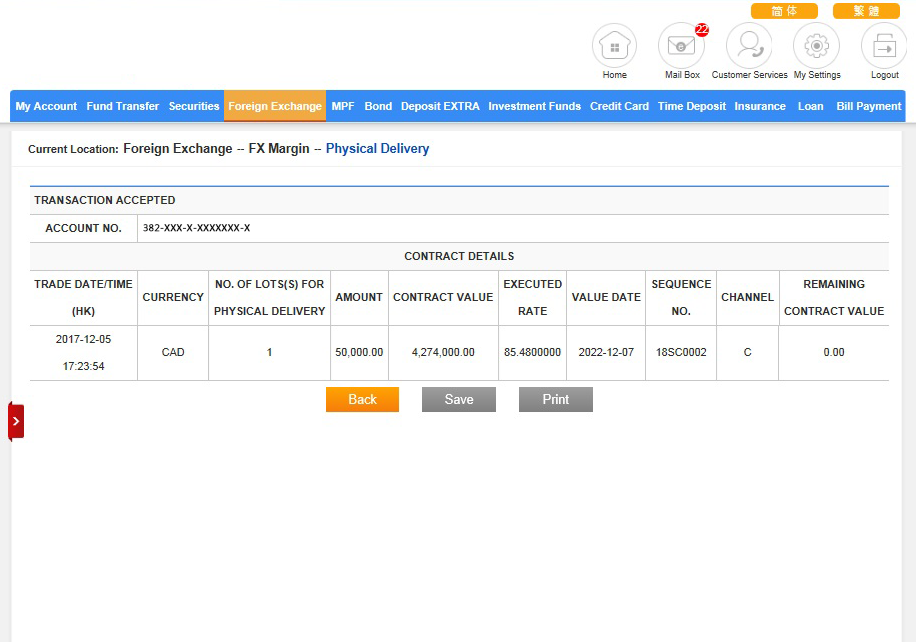This screenshot has height=642, width=916.
Task: Switch language to Simplified Chinese
Action: click(784, 11)
